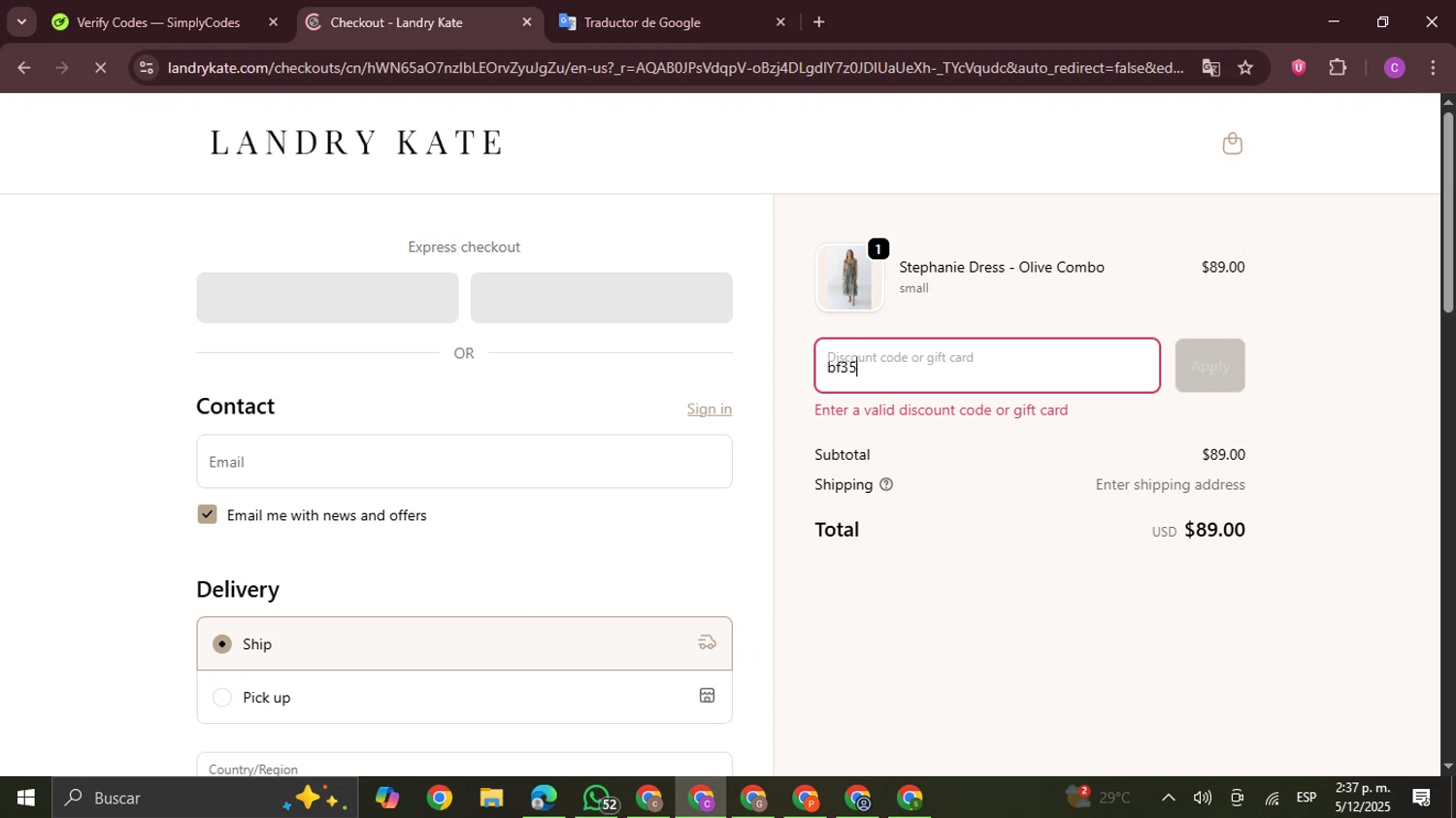The image size is (1456, 818).
Task: Click the weather 29°C widget
Action: point(1099,798)
